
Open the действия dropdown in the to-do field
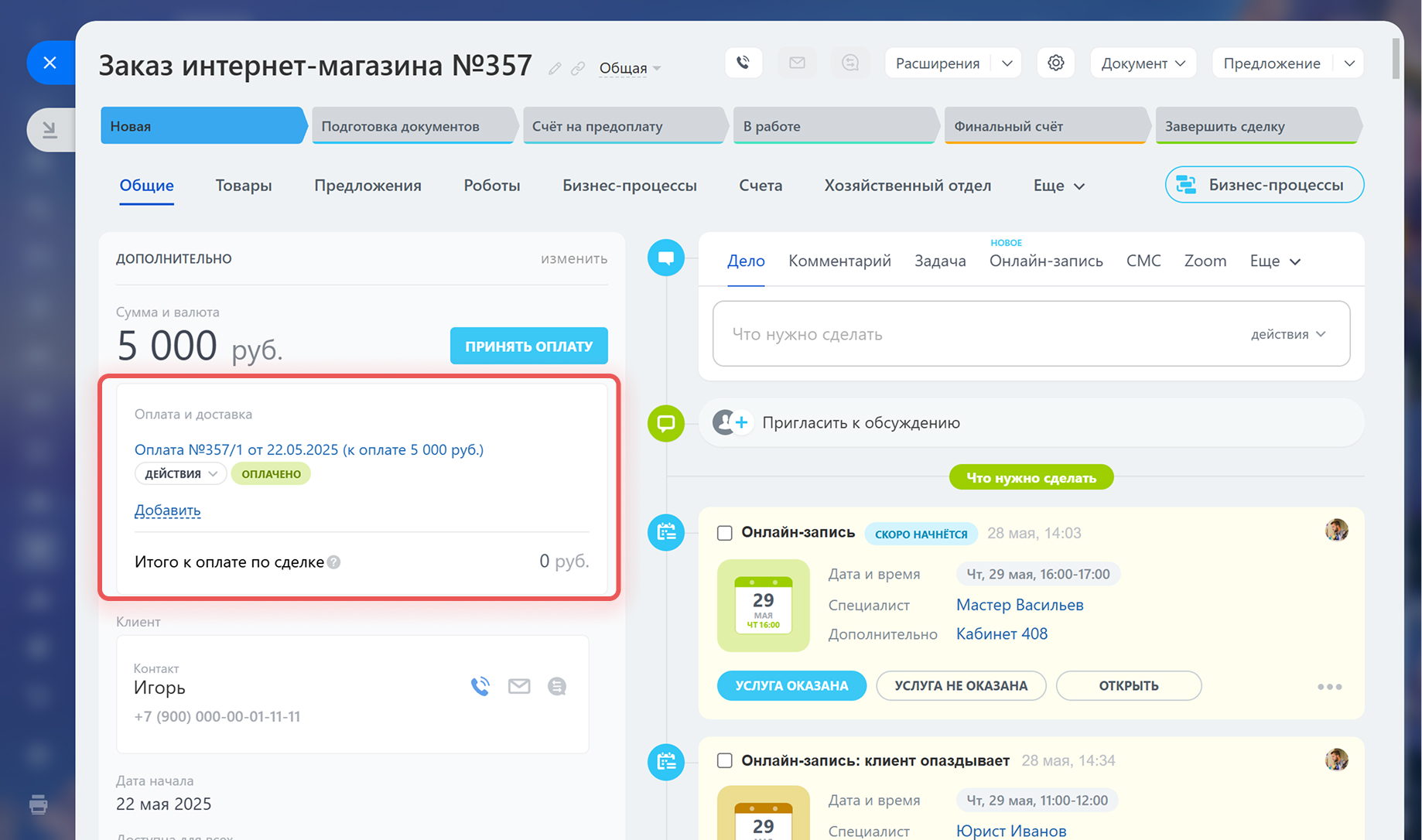[x=1288, y=334]
